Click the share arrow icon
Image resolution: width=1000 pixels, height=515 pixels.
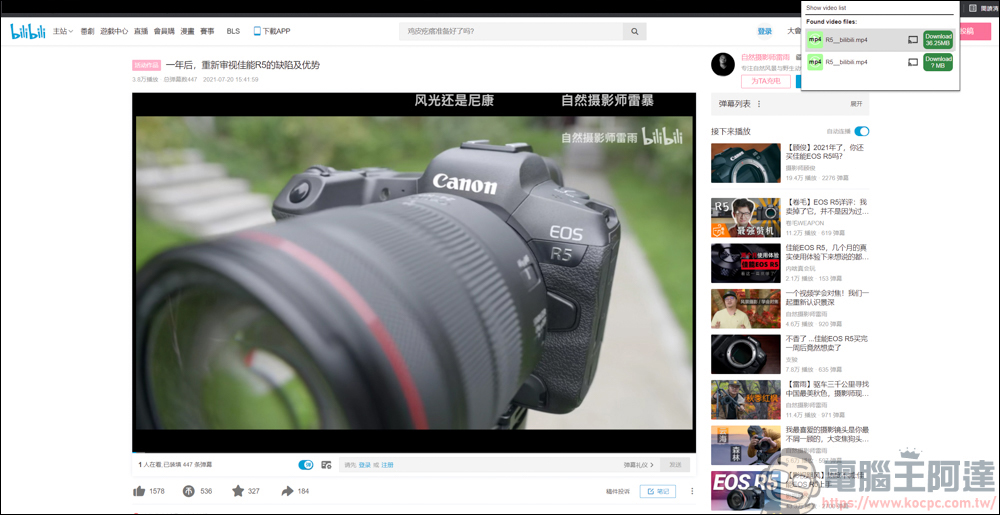tap(287, 491)
